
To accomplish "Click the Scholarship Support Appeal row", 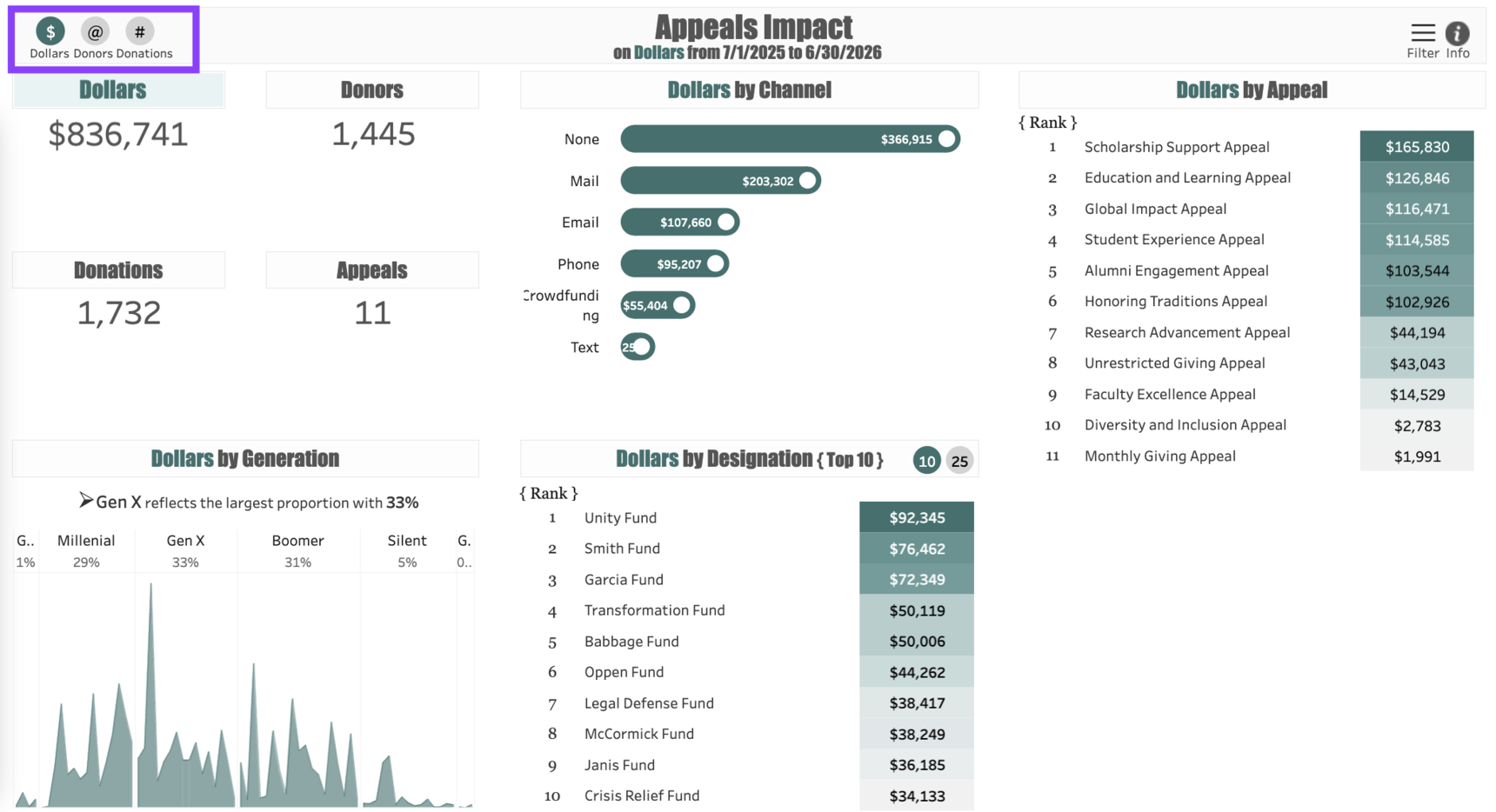I will click(1176, 147).
